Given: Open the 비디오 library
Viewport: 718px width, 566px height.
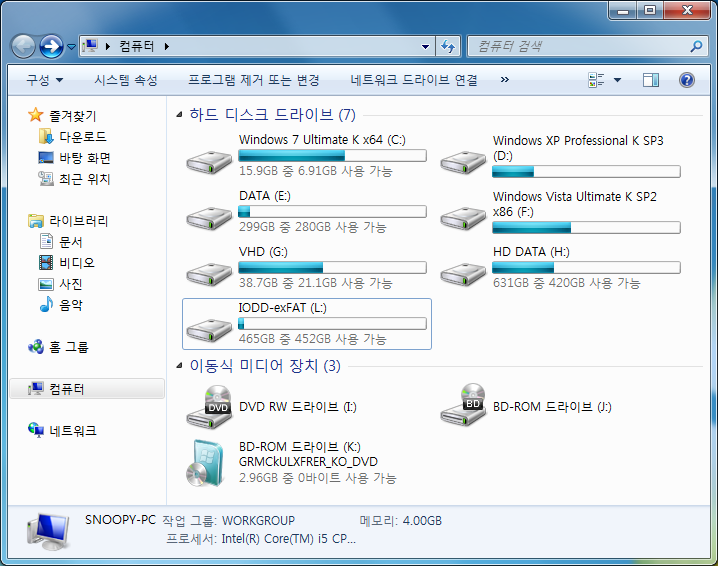Looking at the screenshot, I should 76,263.
